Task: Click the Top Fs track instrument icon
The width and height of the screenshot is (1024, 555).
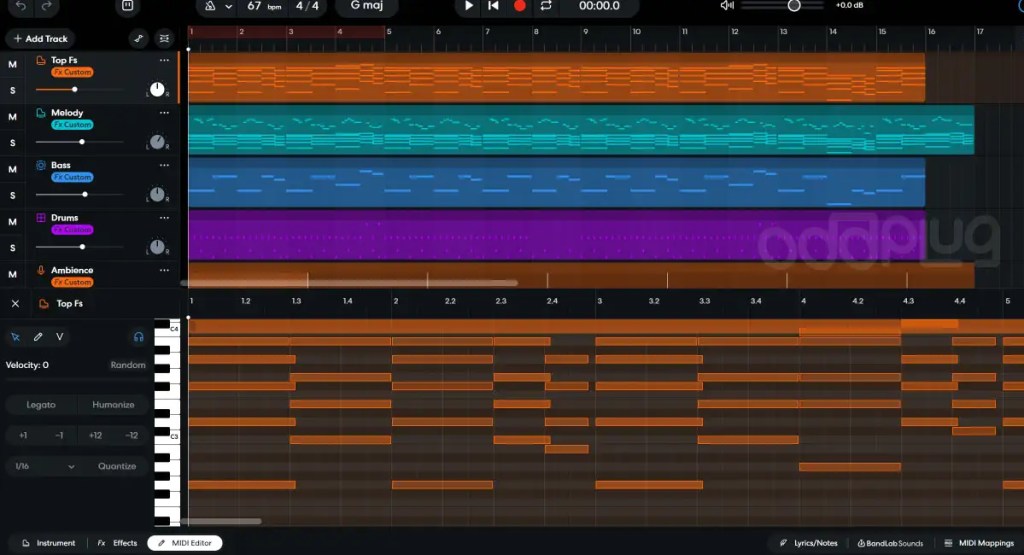Action: click(40, 61)
